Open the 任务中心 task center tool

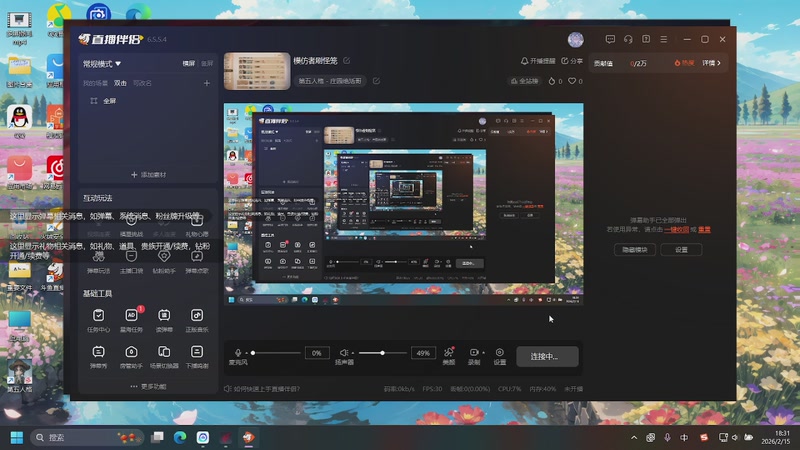coord(98,320)
